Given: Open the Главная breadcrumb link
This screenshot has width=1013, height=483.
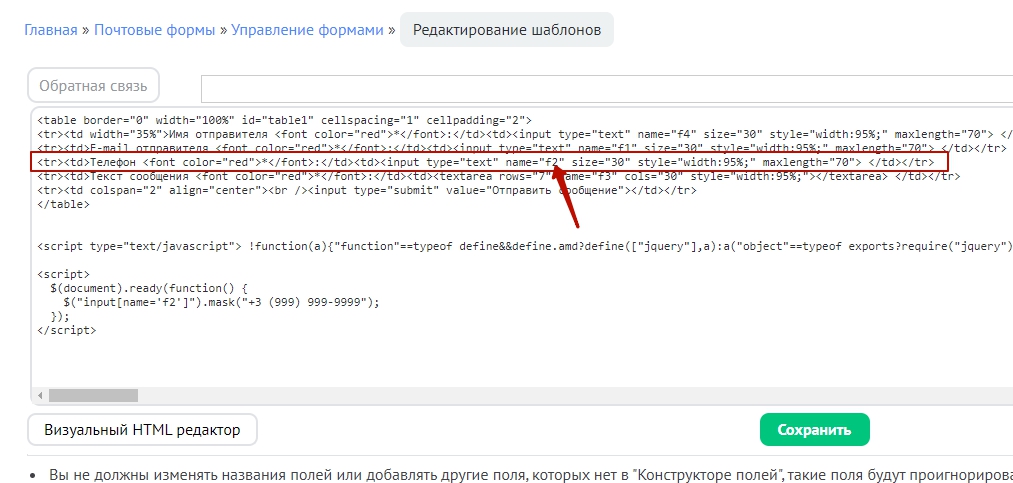Looking at the screenshot, I should pos(50,30).
